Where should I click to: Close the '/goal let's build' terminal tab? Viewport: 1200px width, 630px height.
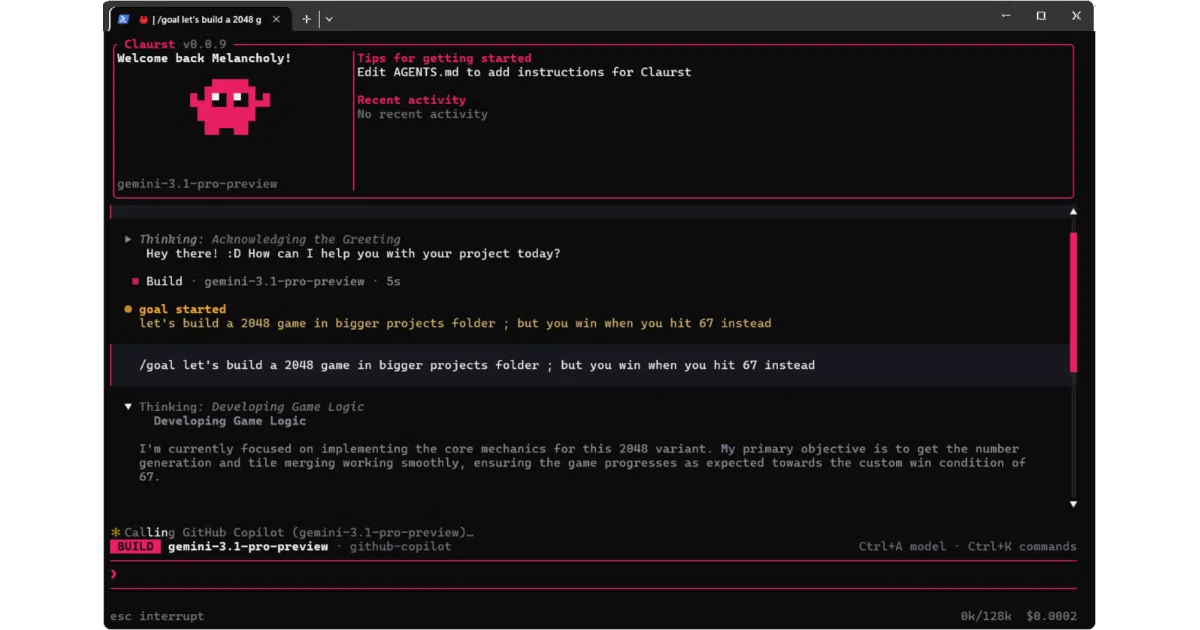coord(276,18)
